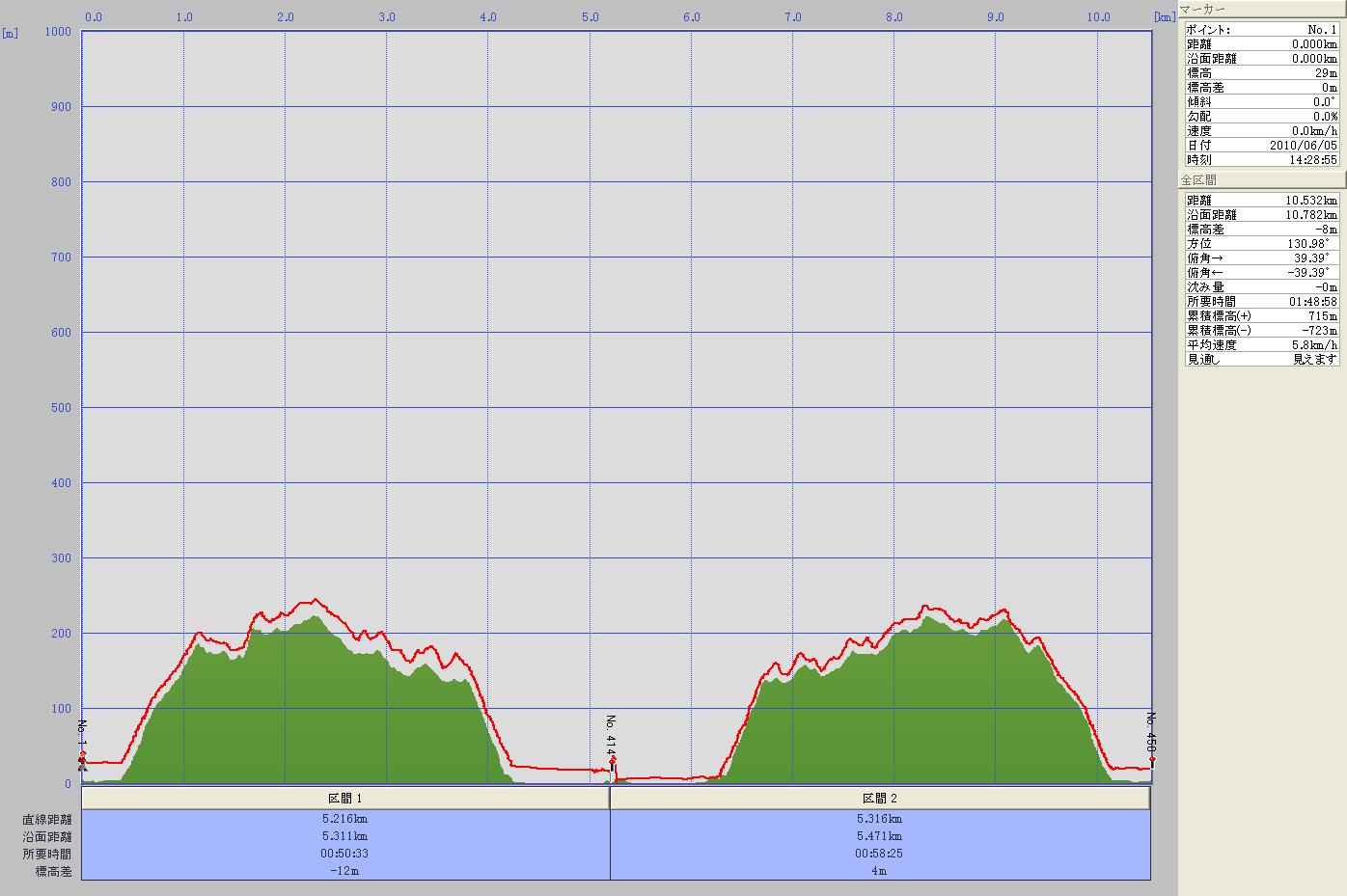Click the 区間 1 section header
The height and width of the screenshot is (896, 1347).
coord(345,799)
